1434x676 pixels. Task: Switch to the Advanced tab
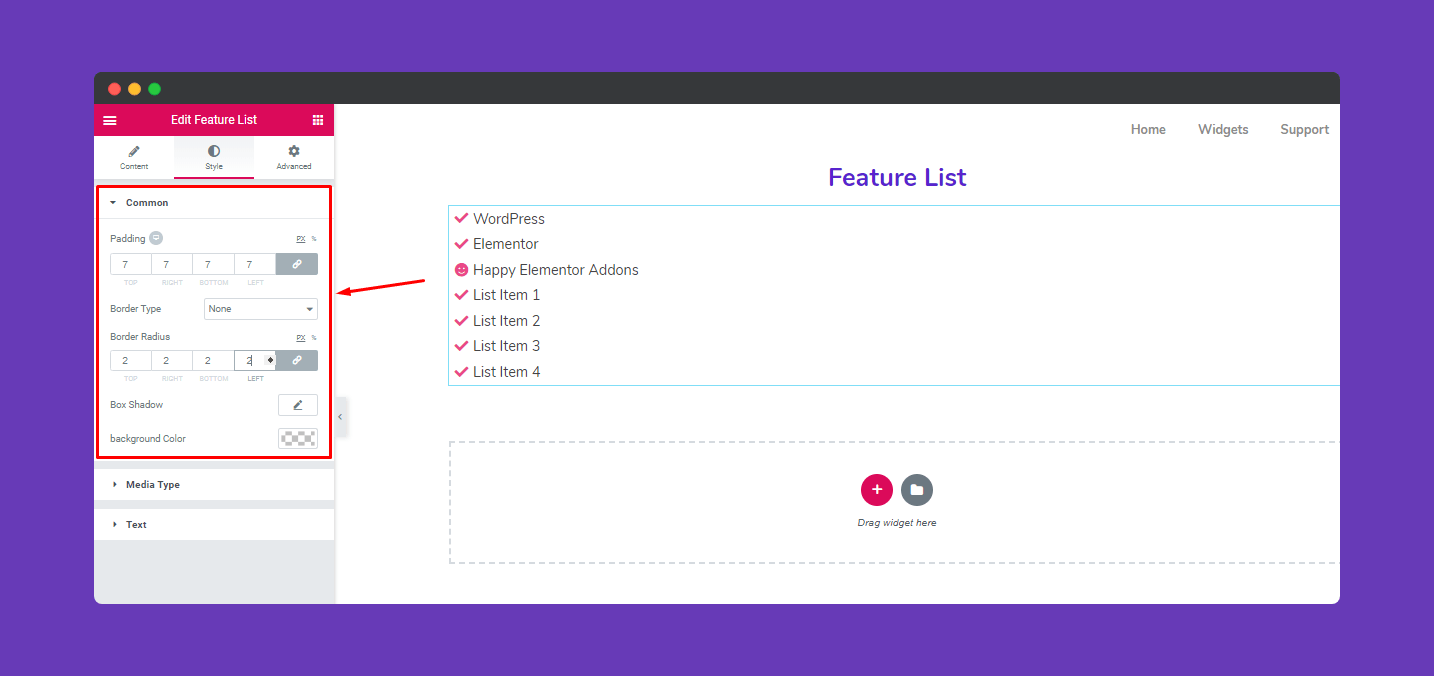coord(294,157)
